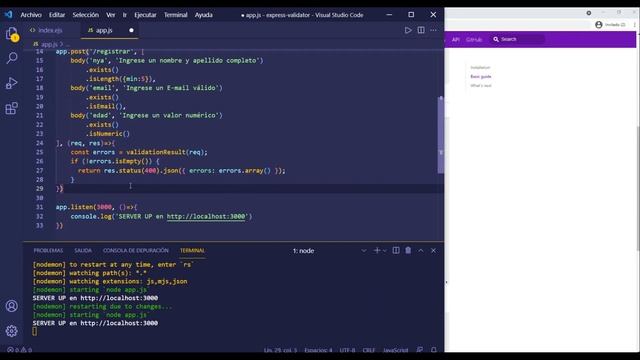The width and height of the screenshot is (640, 360).
Task: Change line ending via CRLF item
Action: pyautogui.click(x=369, y=350)
